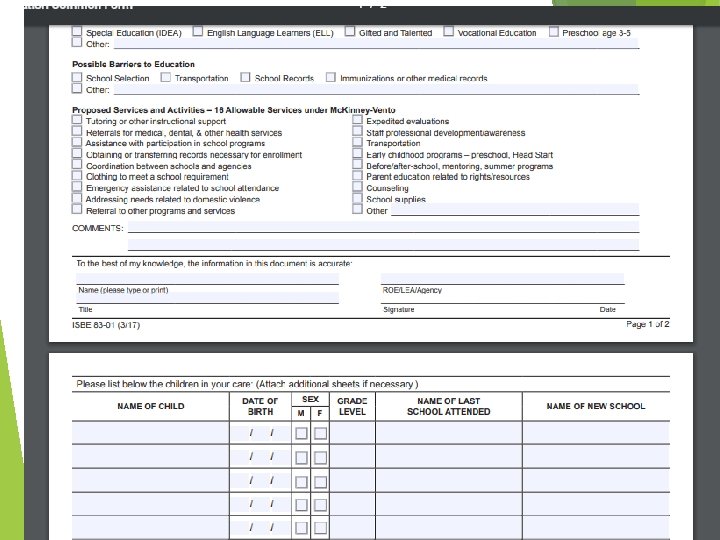This screenshot has width=720, height=540.
Task: Click the GRADE LEVEL column header
Action: pyautogui.click(x=352, y=406)
